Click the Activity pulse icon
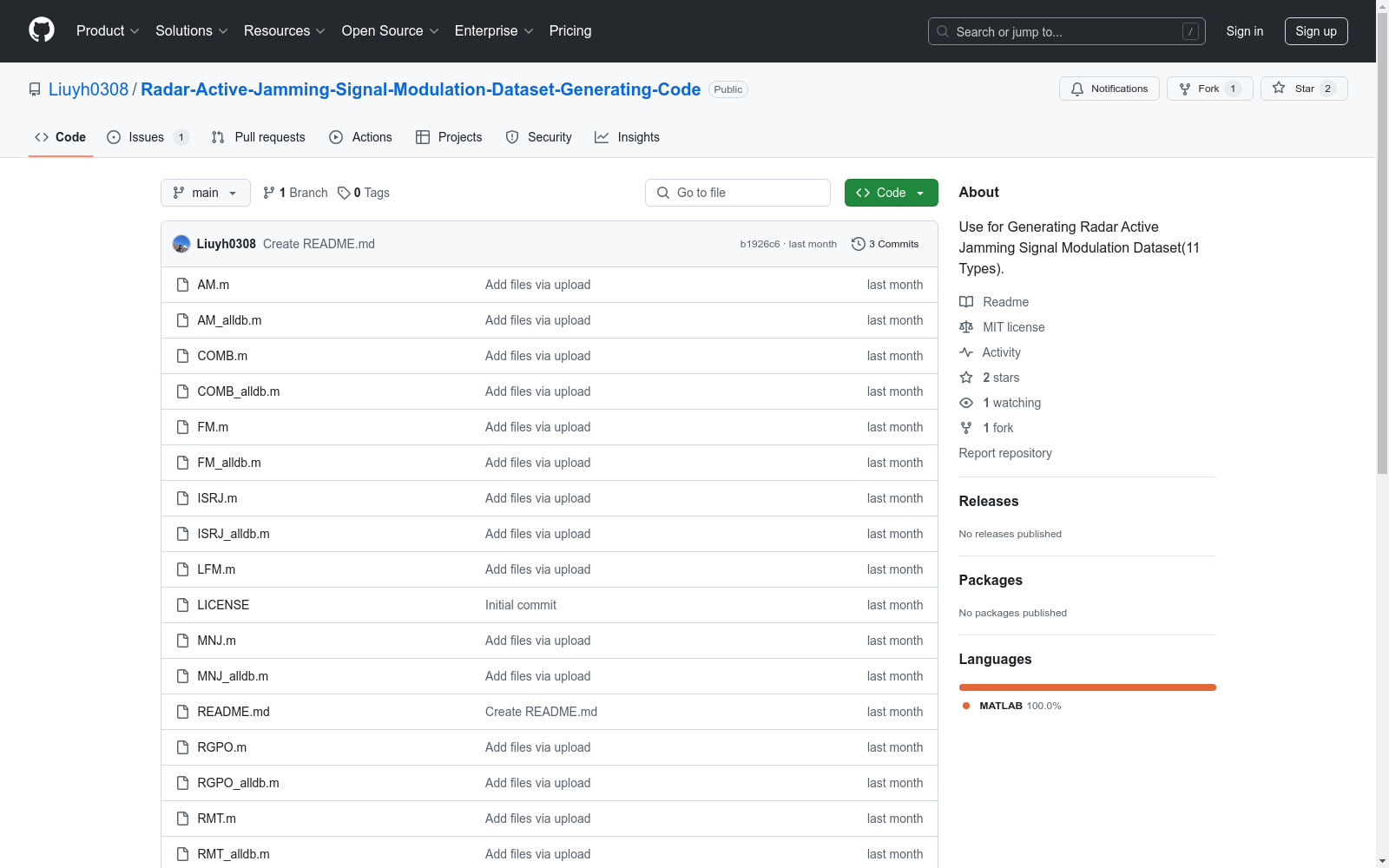Screen dimensions: 1389x868 pos(966,352)
